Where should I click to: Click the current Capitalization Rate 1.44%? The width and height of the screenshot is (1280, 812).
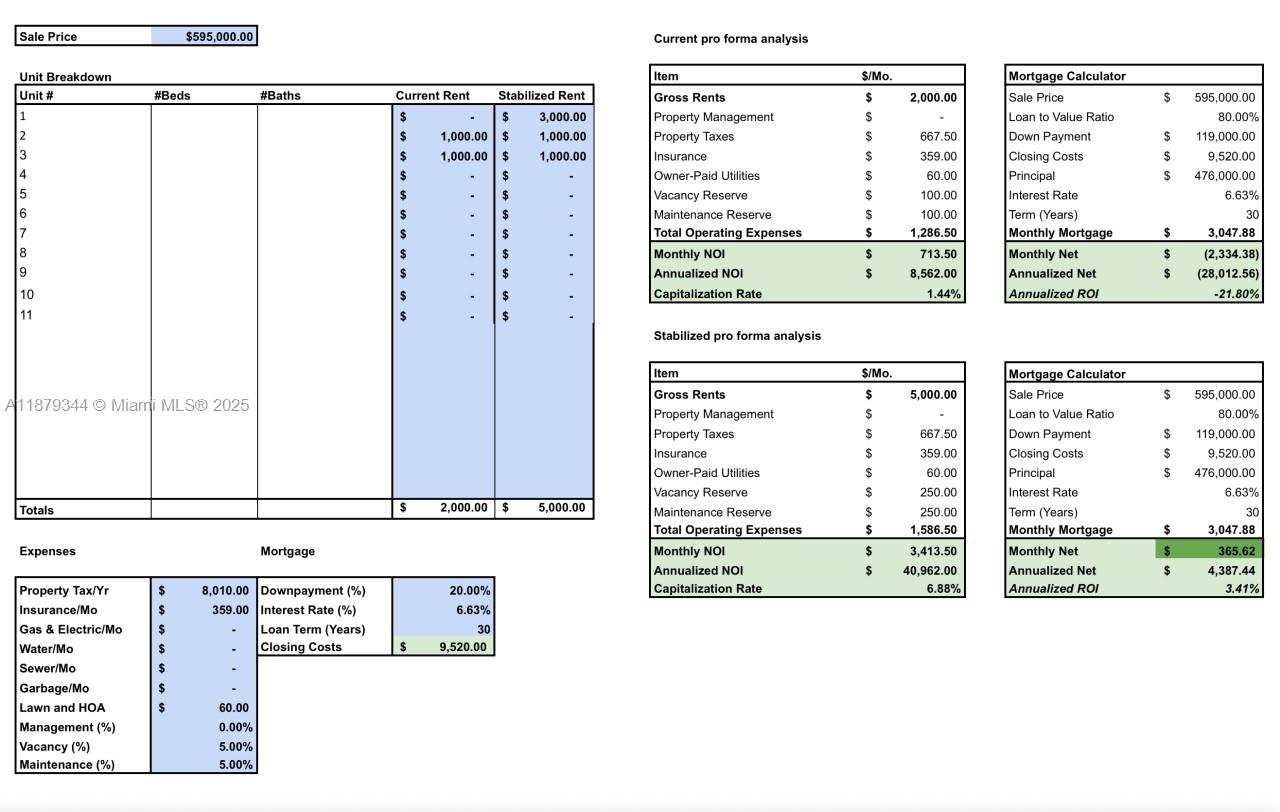click(x=942, y=294)
